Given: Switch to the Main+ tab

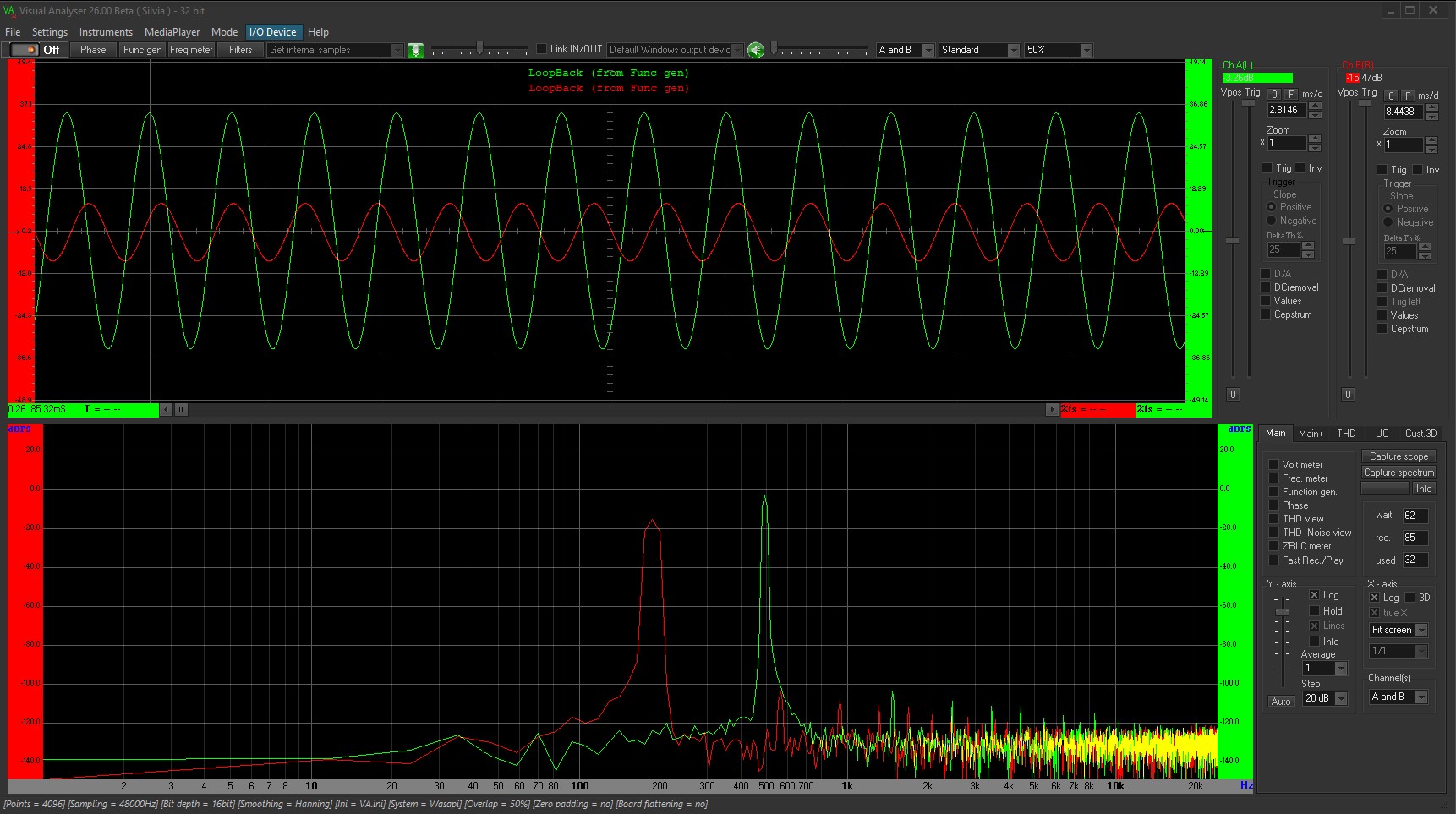Looking at the screenshot, I should pyautogui.click(x=1311, y=434).
